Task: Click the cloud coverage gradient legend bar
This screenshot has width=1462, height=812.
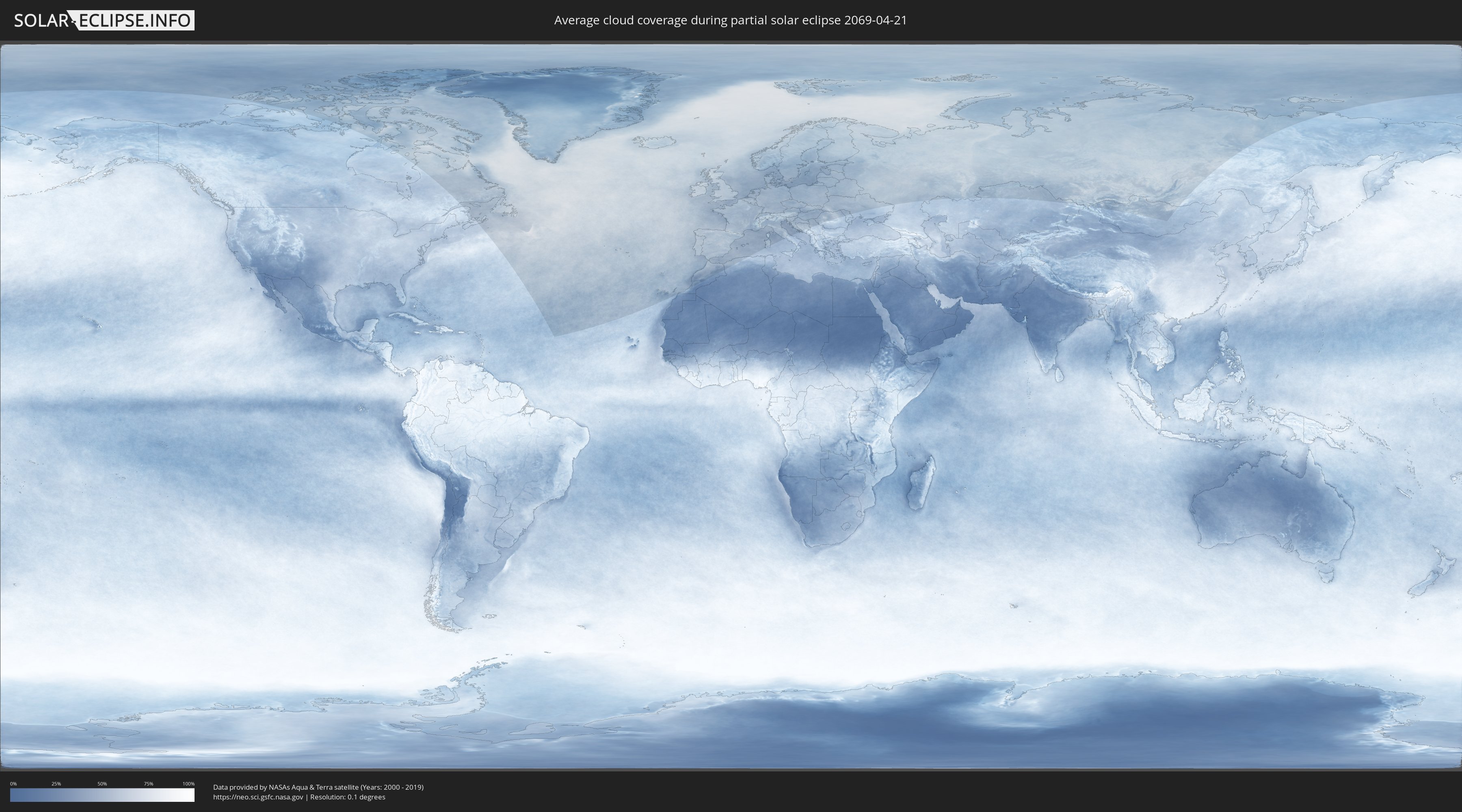Action: pos(102,795)
